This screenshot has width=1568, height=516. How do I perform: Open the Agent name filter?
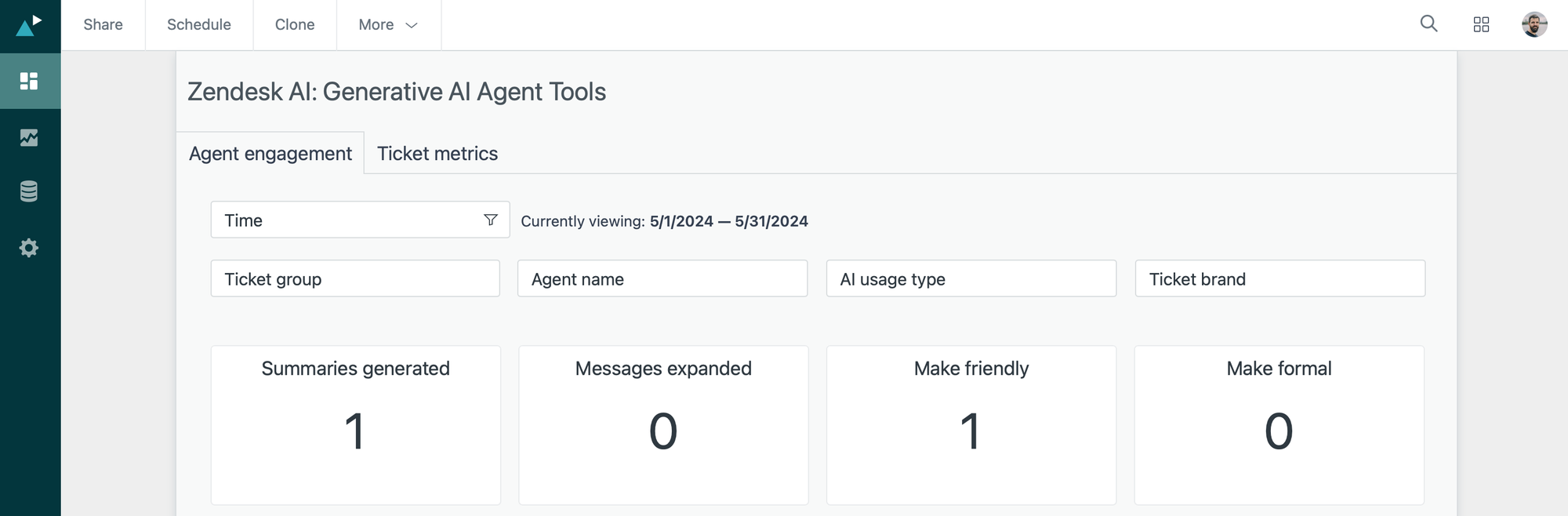pos(662,279)
